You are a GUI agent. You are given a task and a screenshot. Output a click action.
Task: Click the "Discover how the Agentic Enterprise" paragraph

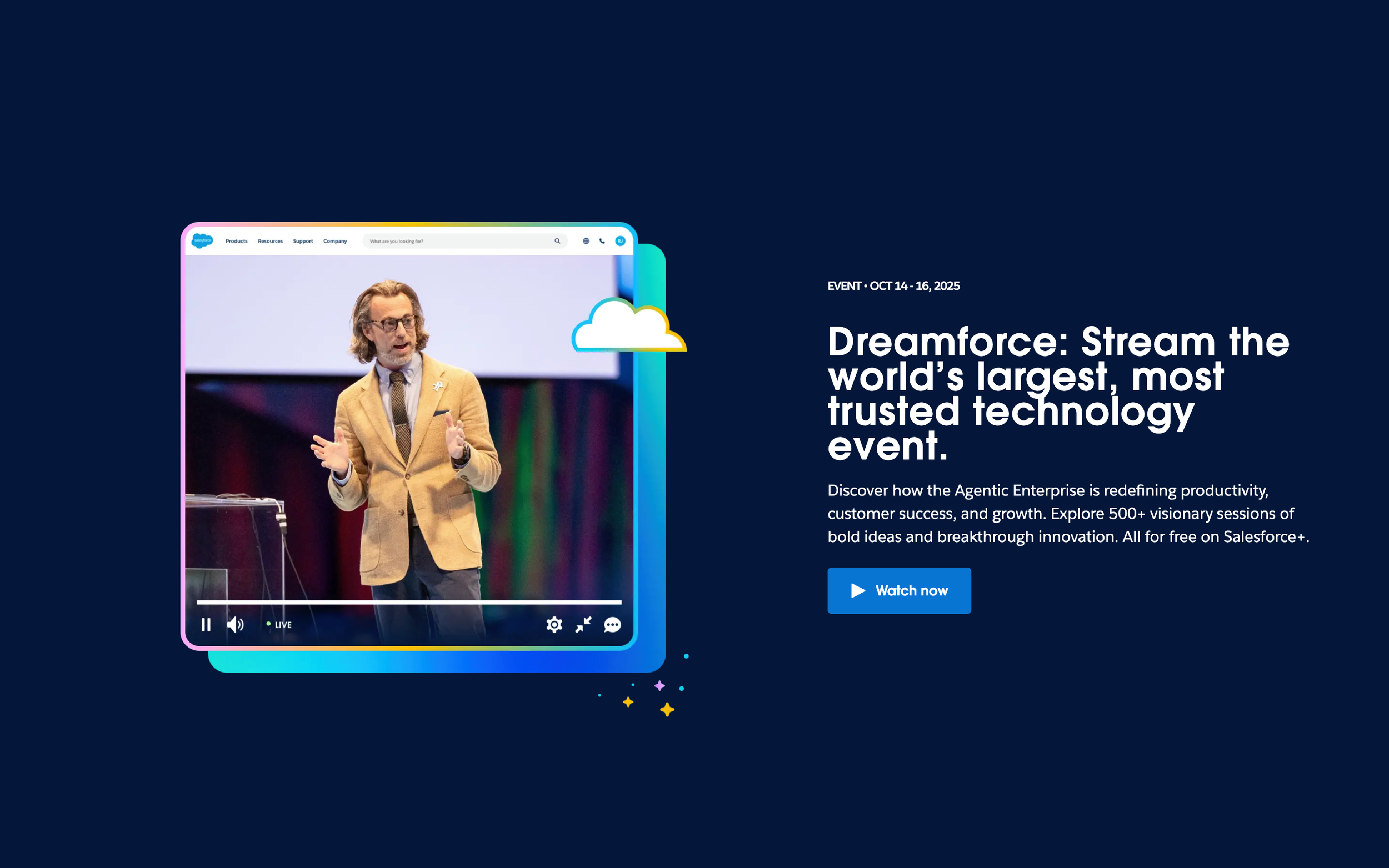(x=1068, y=513)
